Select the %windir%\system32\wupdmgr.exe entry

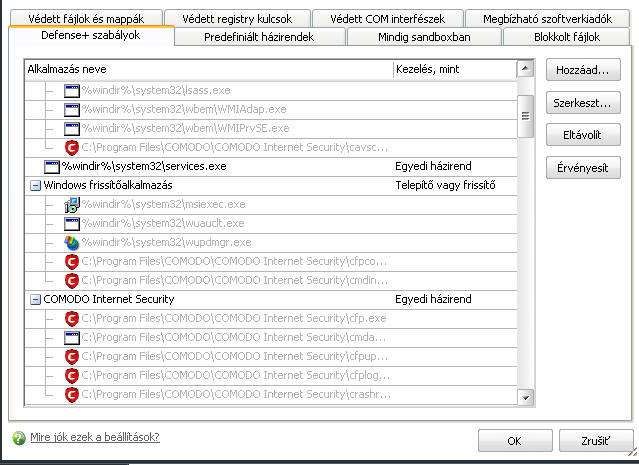pyautogui.click(x=166, y=243)
